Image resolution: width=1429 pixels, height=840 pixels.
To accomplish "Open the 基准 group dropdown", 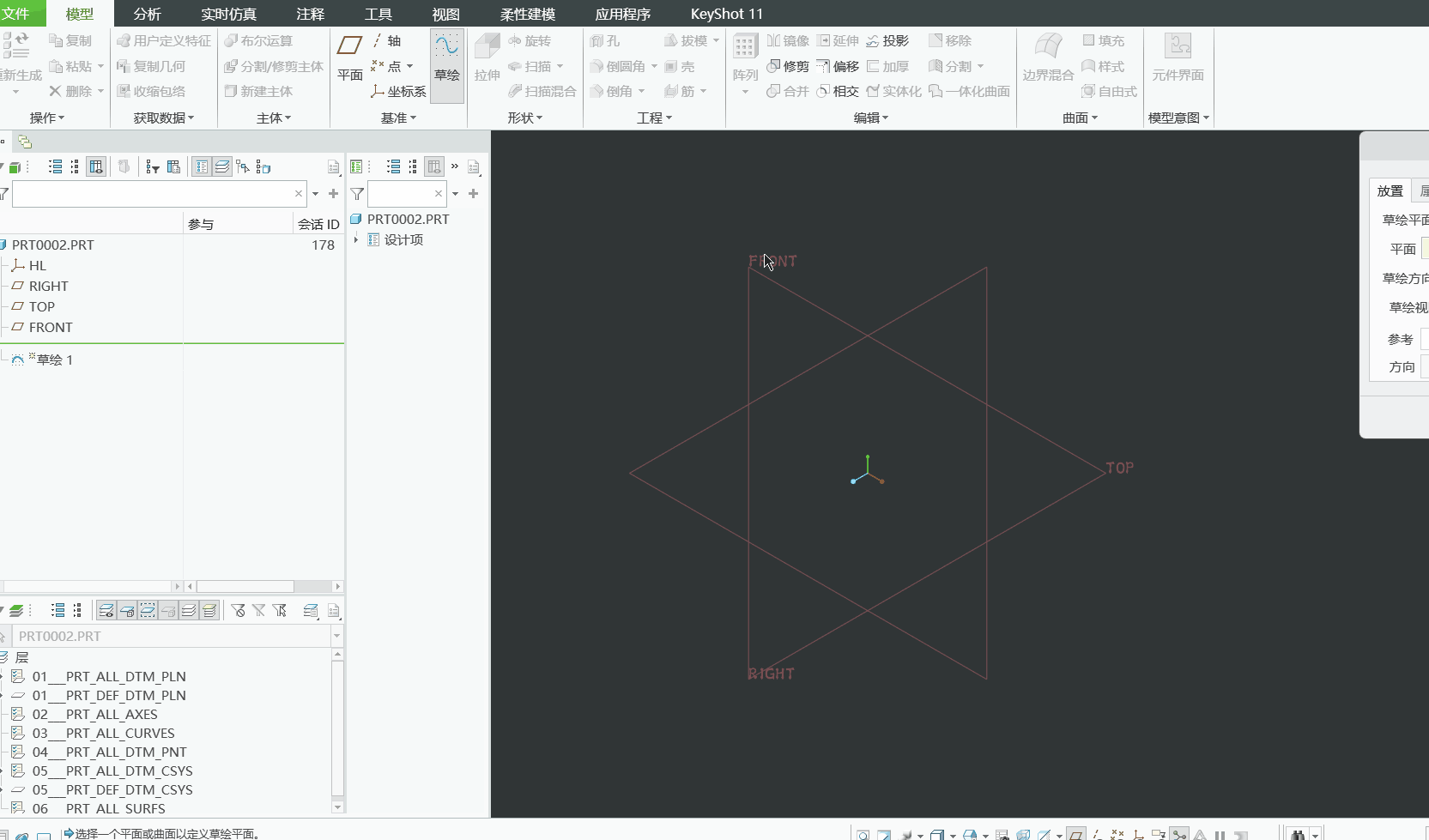I will point(398,118).
